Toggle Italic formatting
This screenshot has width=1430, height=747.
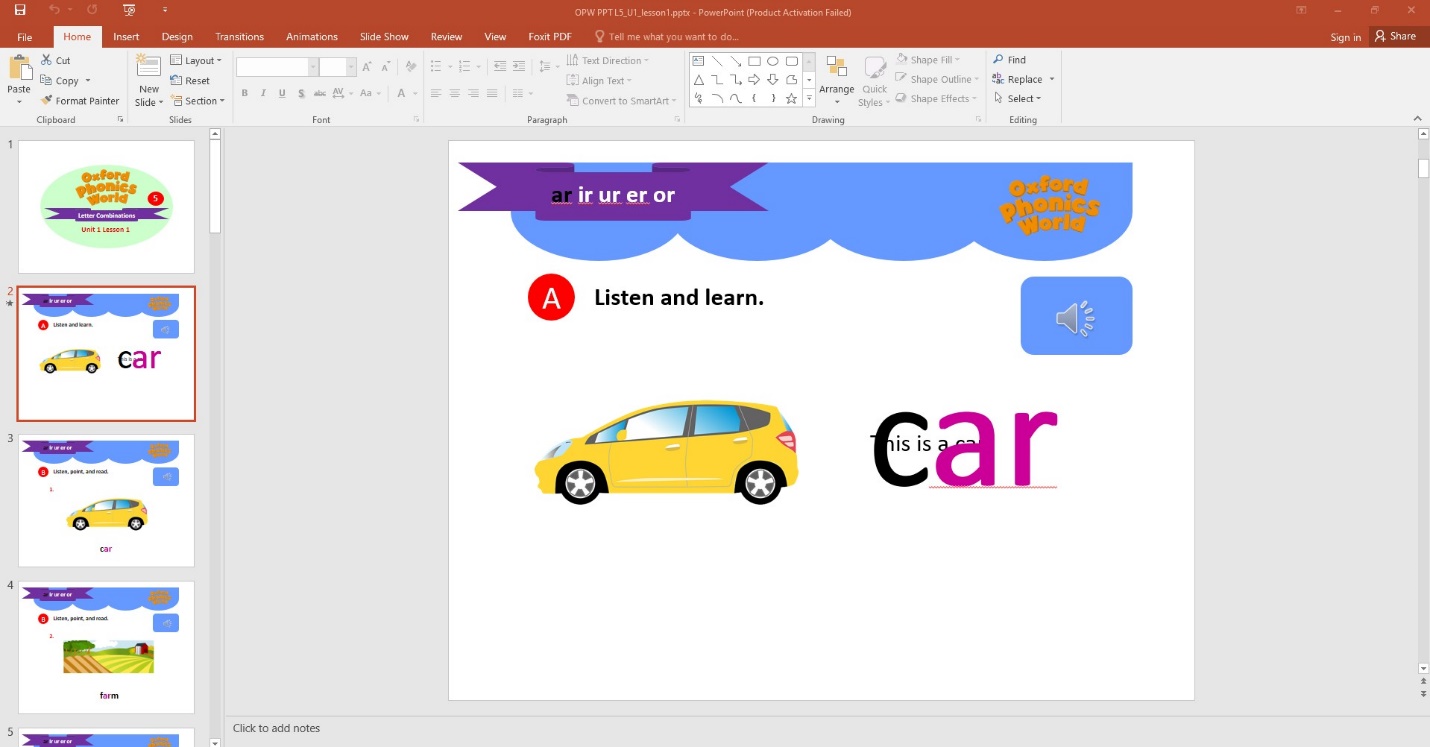coord(263,93)
